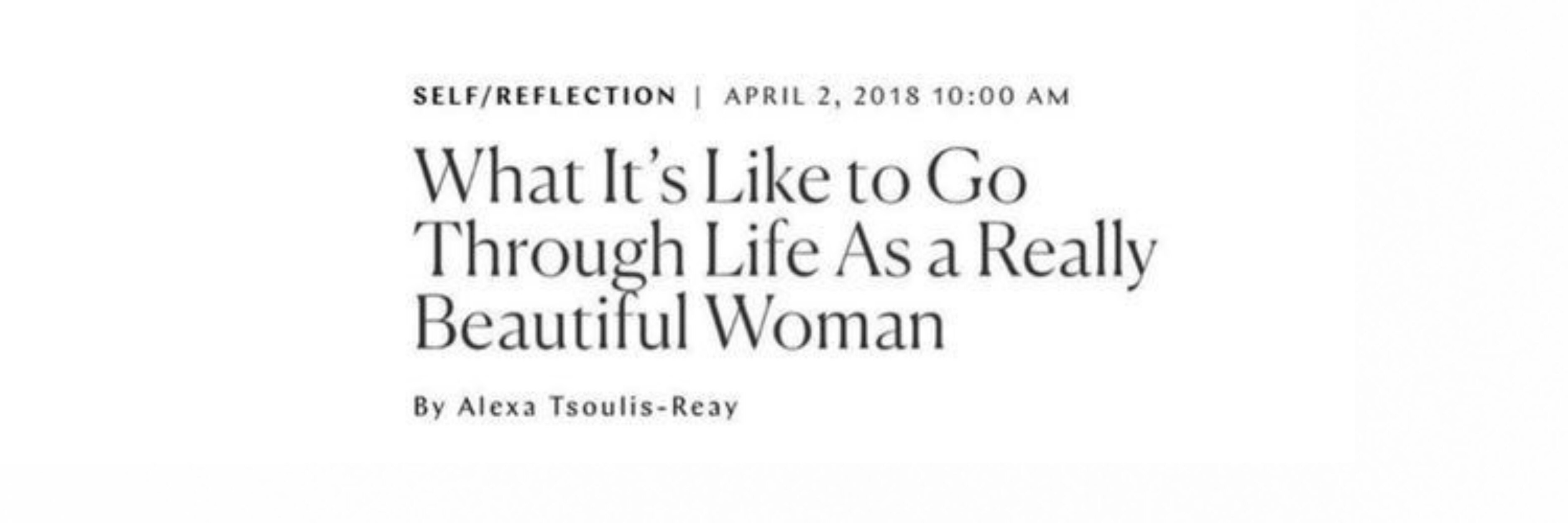1568x523 pixels.
Task: Click the "By" text in byline
Action: [x=427, y=407]
